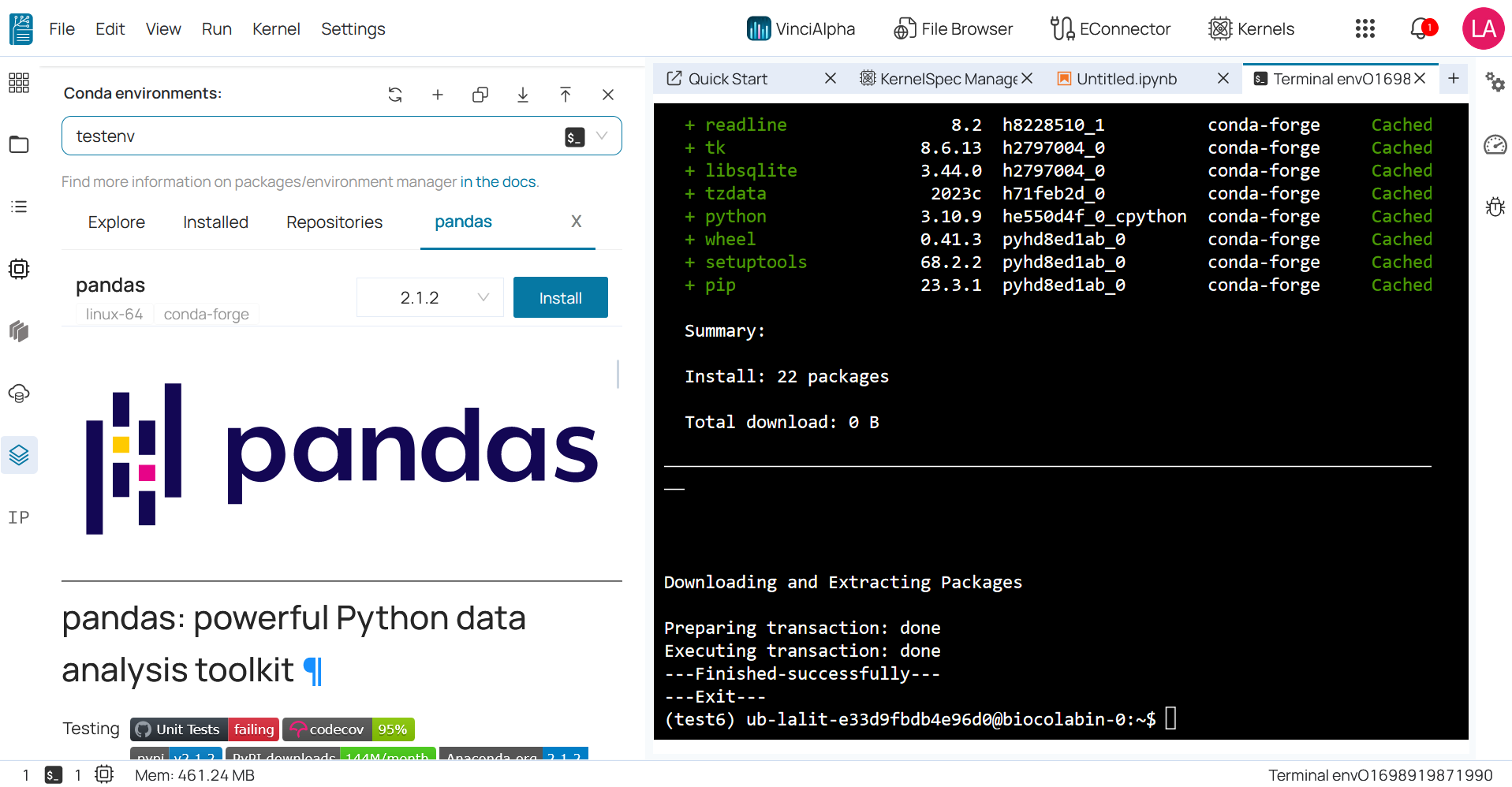Open the layers environment manager sidebar icon

click(19, 455)
